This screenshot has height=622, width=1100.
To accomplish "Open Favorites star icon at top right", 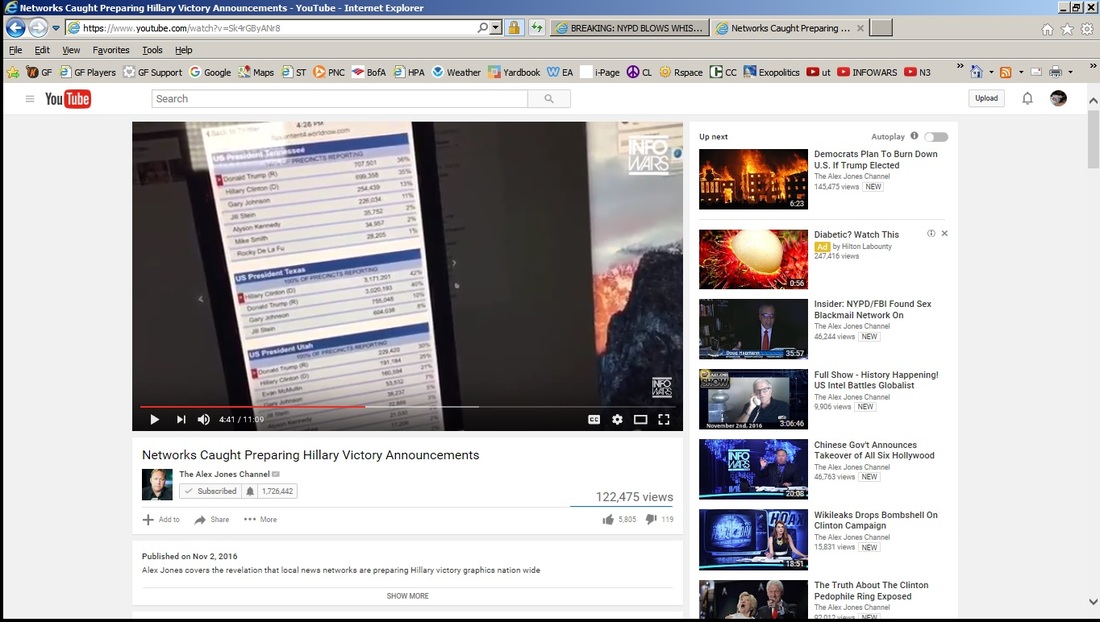I will 1067,29.
